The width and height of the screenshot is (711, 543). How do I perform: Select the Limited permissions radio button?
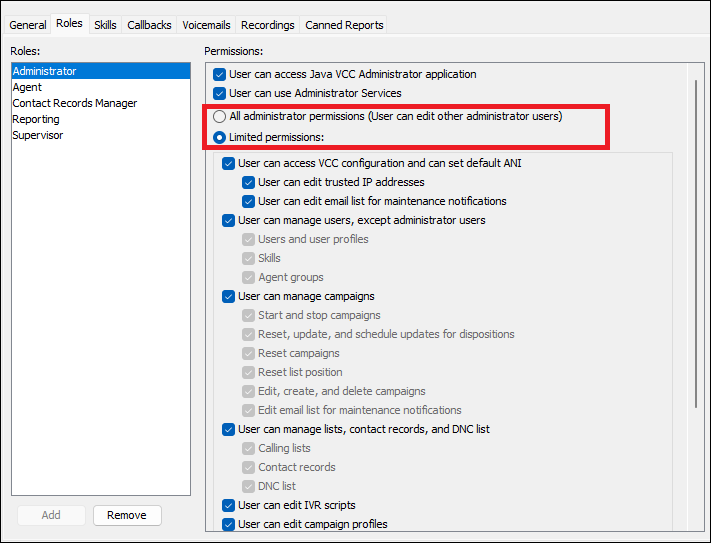point(219,137)
